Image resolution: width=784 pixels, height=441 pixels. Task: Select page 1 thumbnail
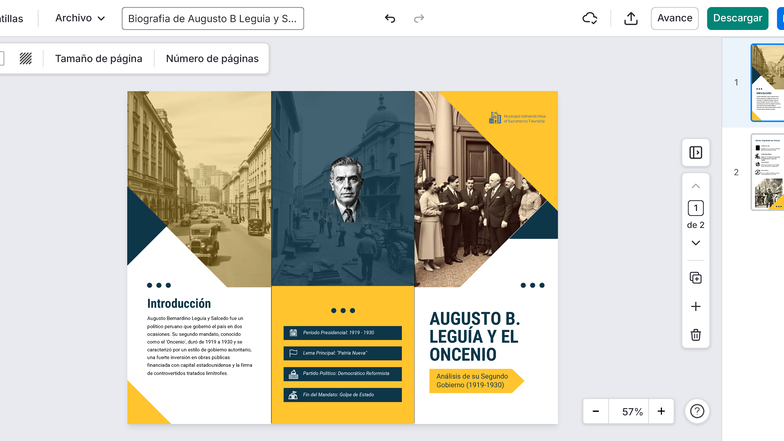[x=767, y=82]
